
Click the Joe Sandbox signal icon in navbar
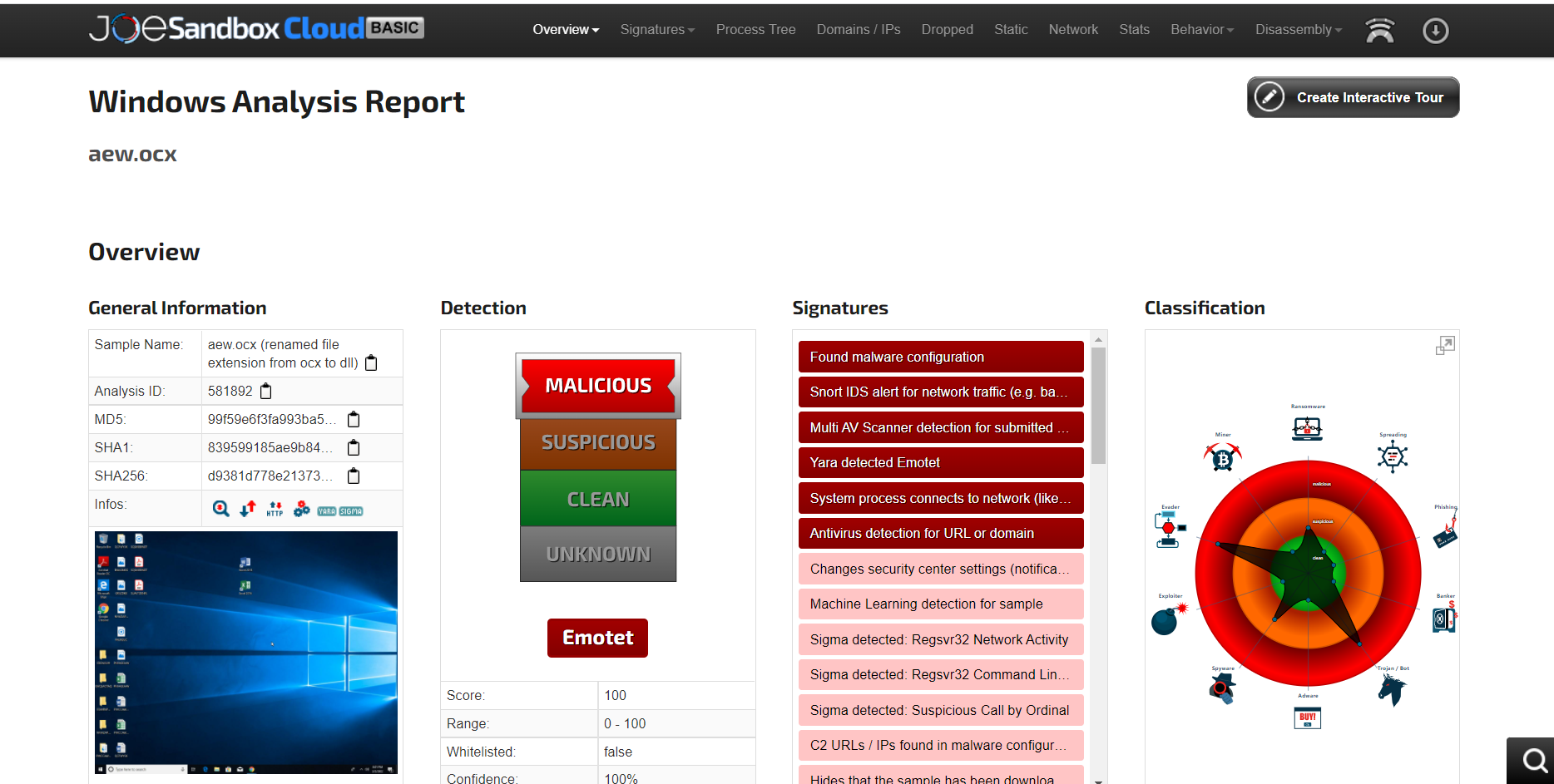point(1379,31)
